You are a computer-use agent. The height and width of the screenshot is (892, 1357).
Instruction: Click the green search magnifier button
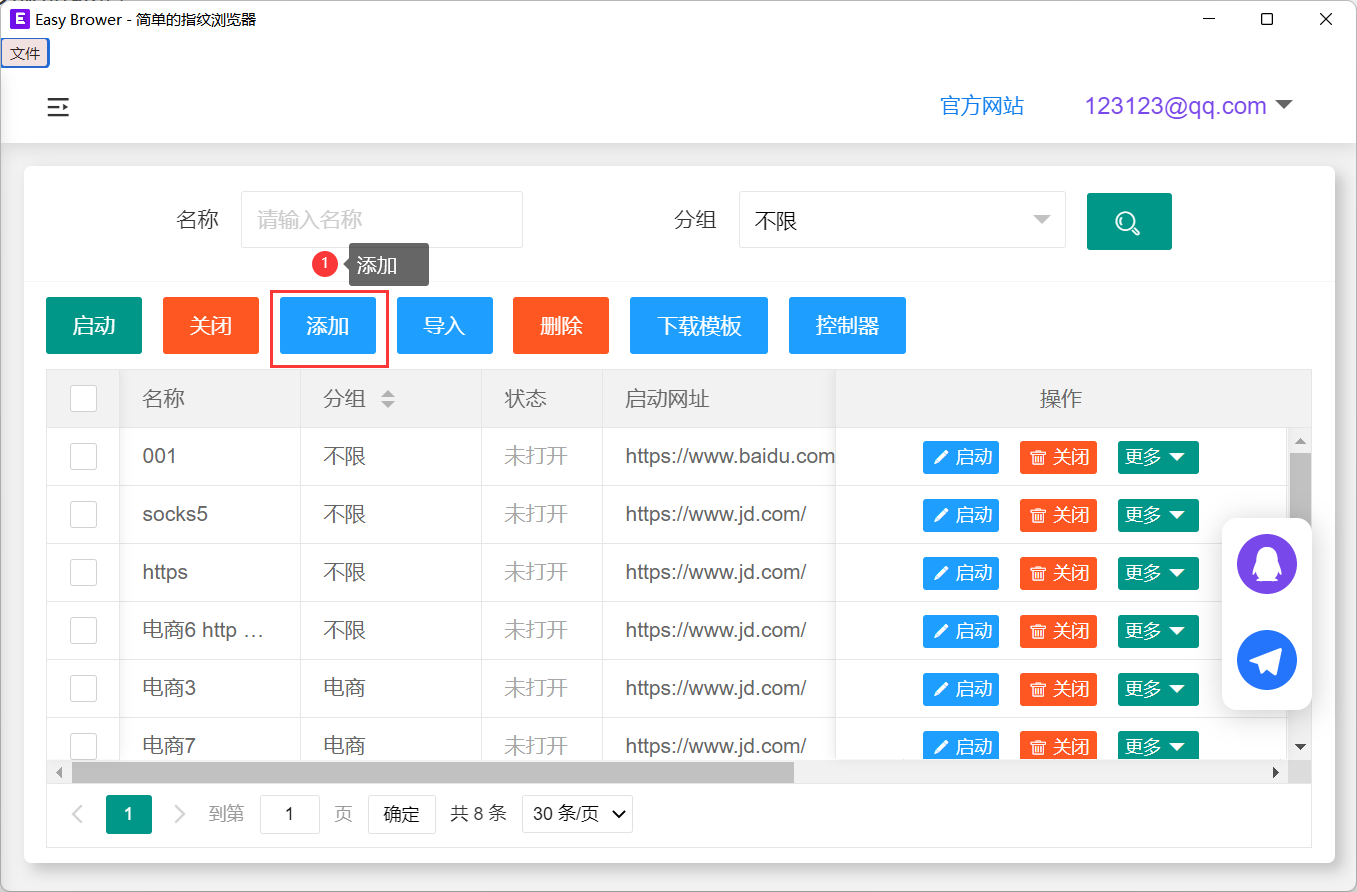coord(1129,221)
